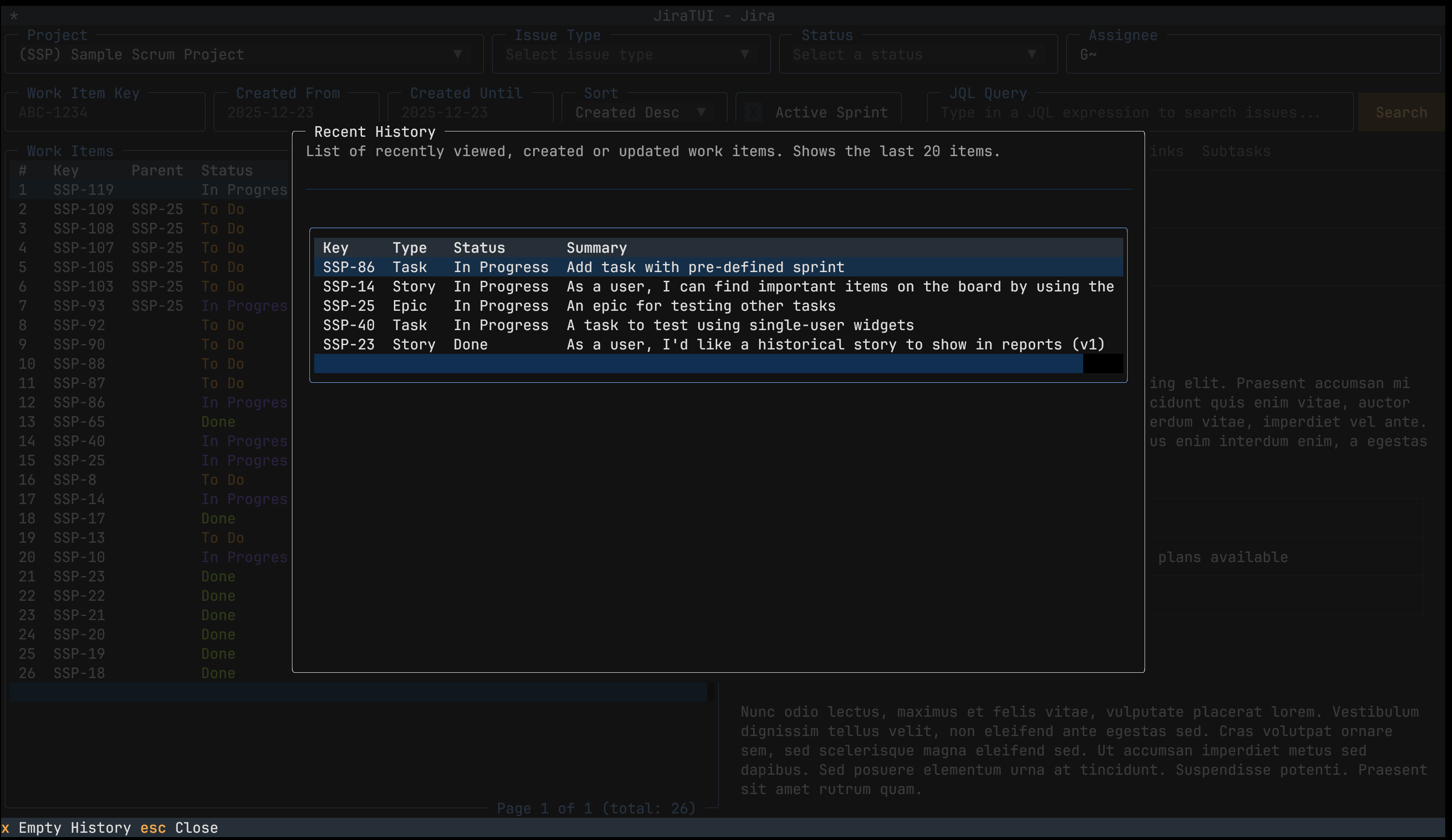The image size is (1452, 840).
Task: Click the Recent History horizontal scrollbar
Action: pos(718,363)
